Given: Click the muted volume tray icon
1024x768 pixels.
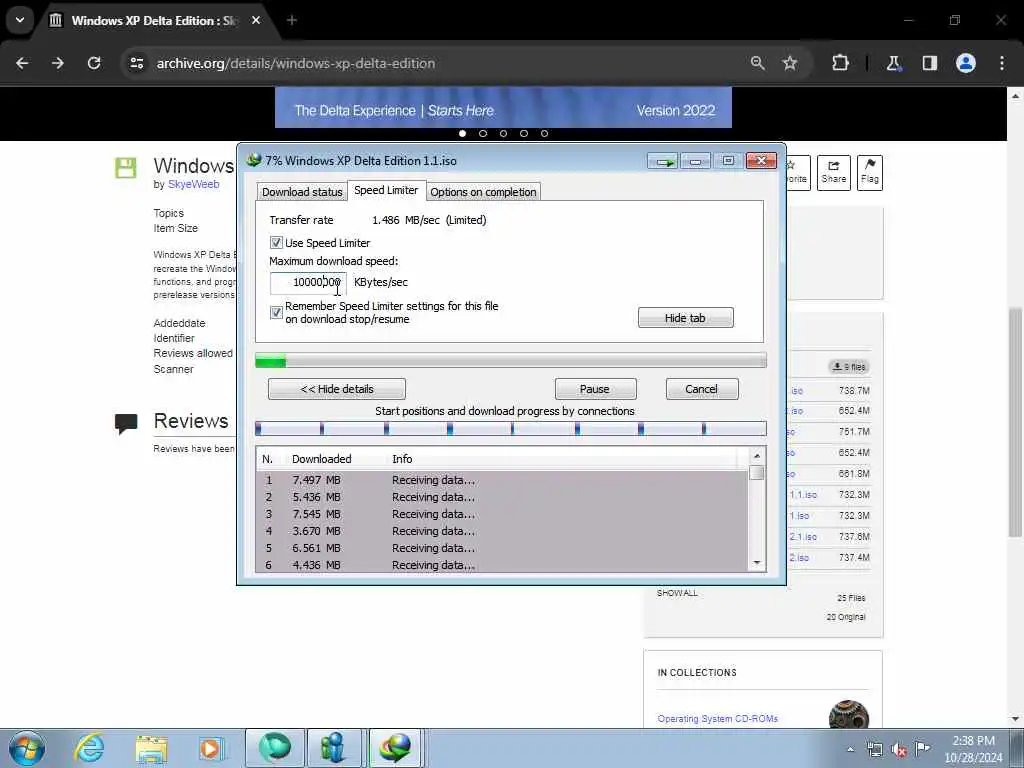Looking at the screenshot, I should 899,750.
